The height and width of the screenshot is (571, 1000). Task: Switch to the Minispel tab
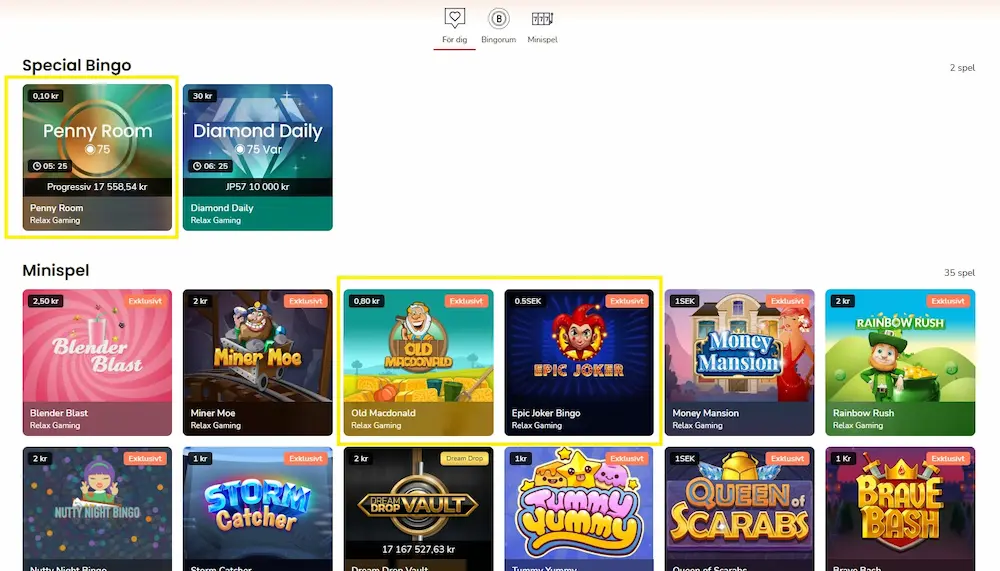542,26
